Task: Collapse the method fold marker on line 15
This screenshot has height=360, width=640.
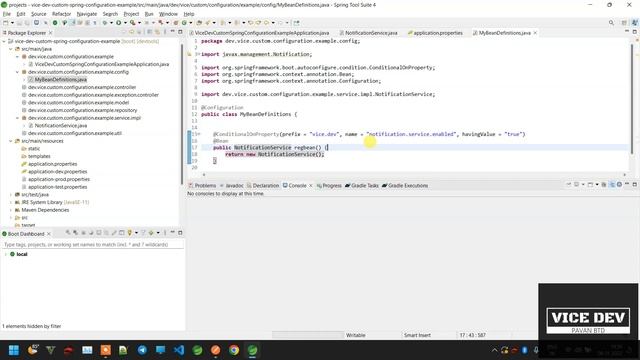Action: click(x=198, y=134)
